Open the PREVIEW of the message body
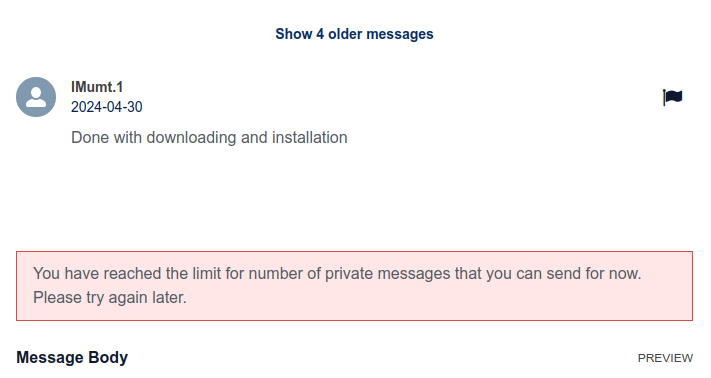 (665, 358)
